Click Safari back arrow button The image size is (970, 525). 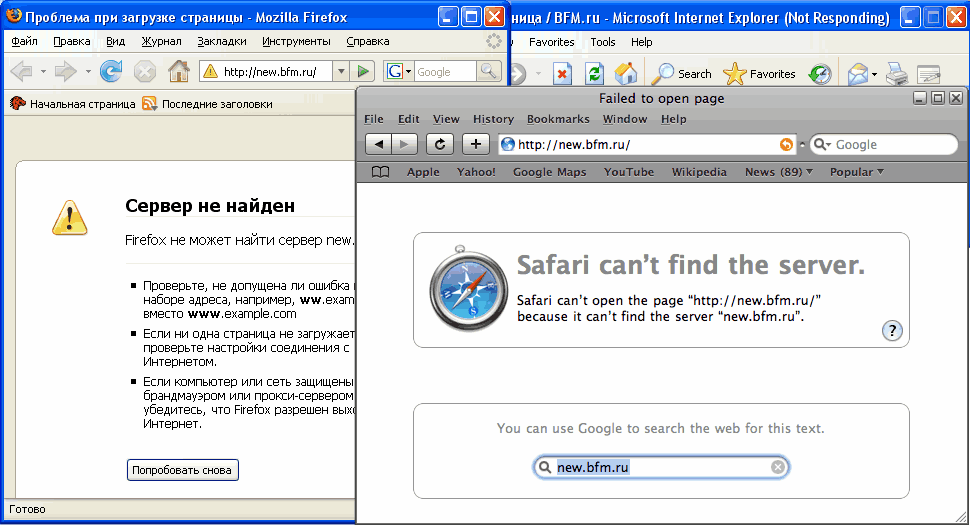(379, 144)
